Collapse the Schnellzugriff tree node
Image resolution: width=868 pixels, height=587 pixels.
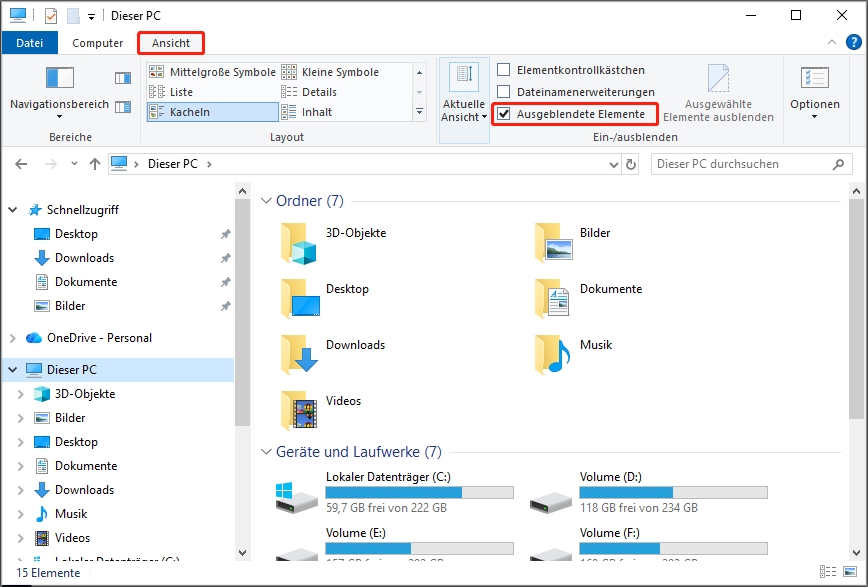click(13, 210)
